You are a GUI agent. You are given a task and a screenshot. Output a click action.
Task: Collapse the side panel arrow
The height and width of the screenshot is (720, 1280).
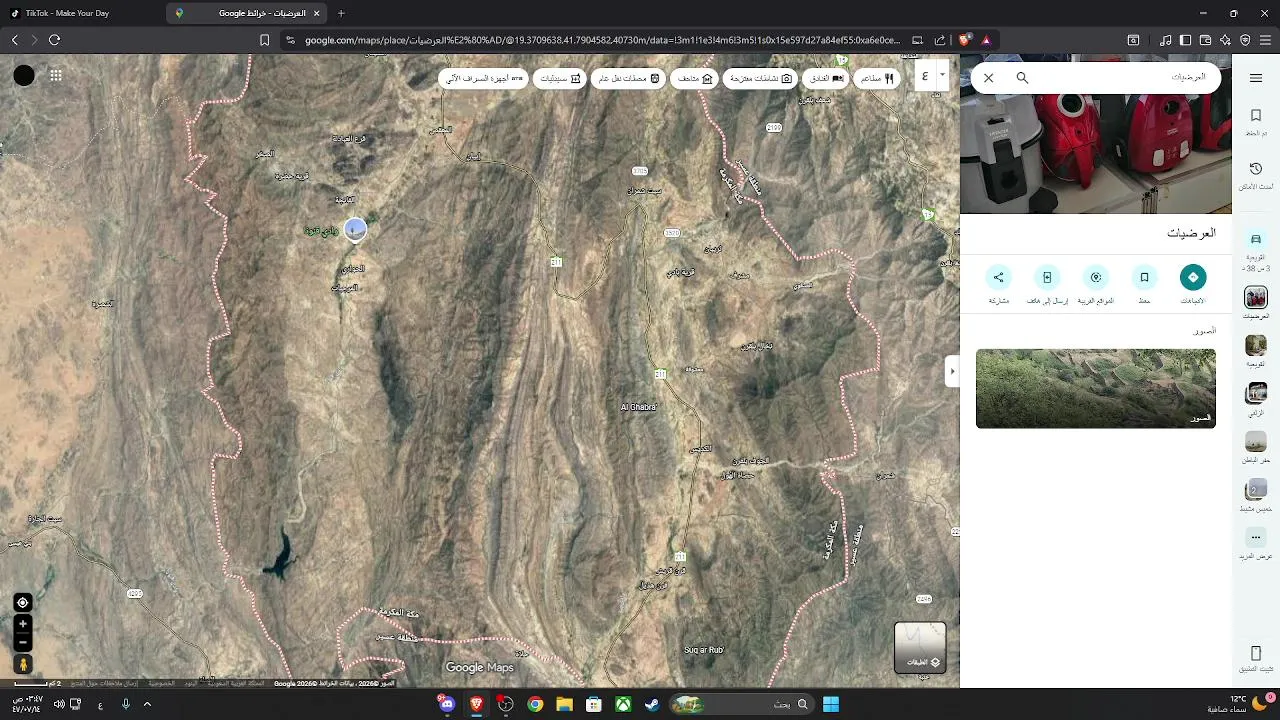pos(952,371)
